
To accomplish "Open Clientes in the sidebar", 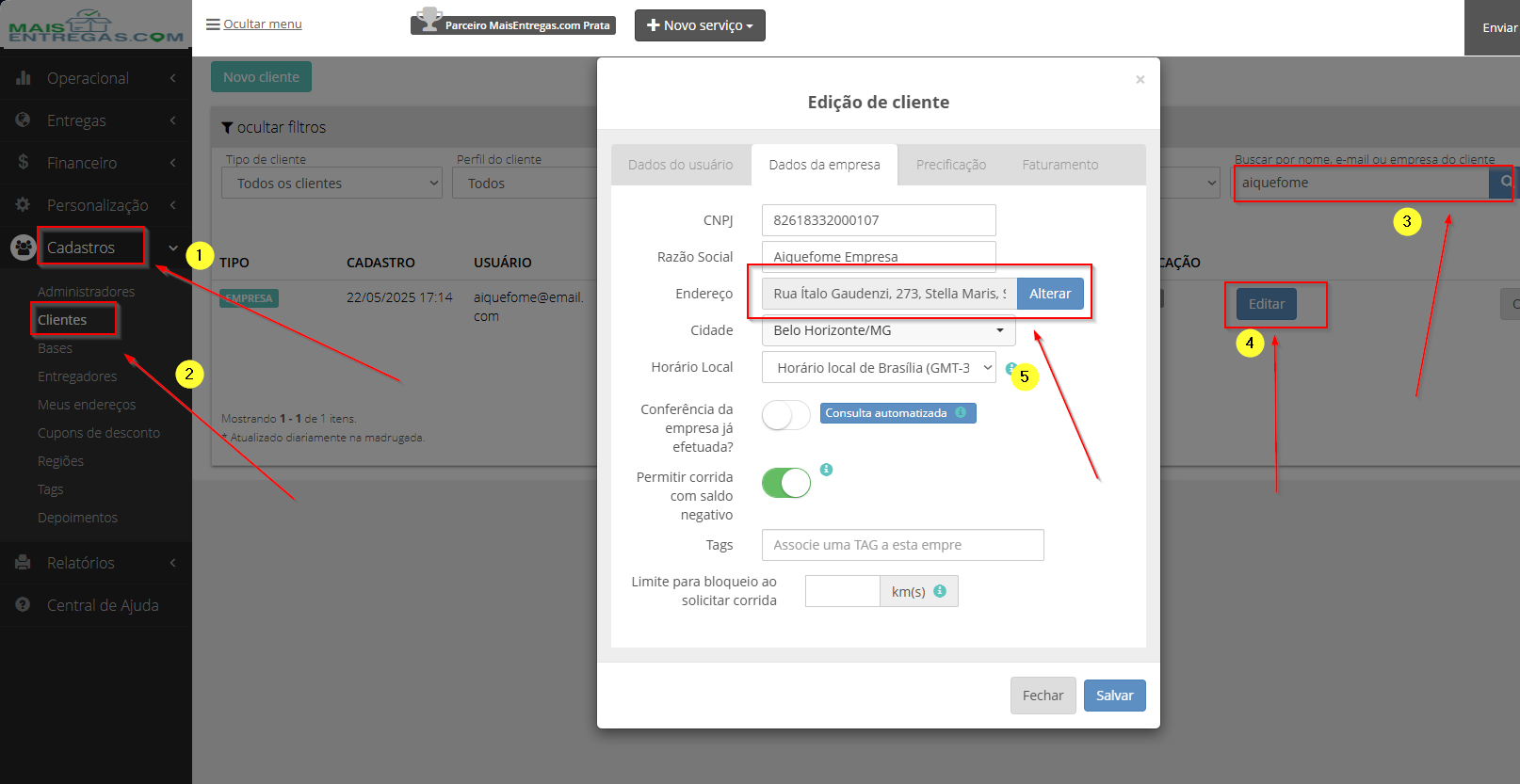I will [62, 320].
